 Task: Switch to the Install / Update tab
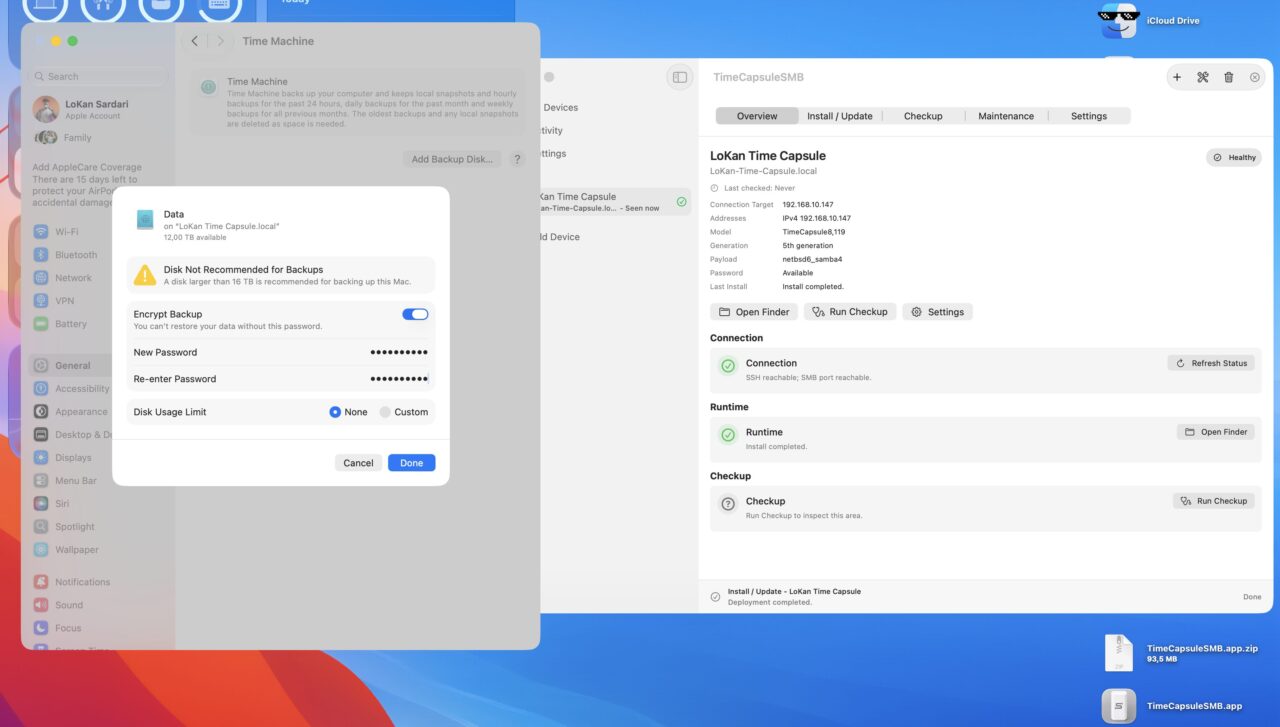point(840,116)
